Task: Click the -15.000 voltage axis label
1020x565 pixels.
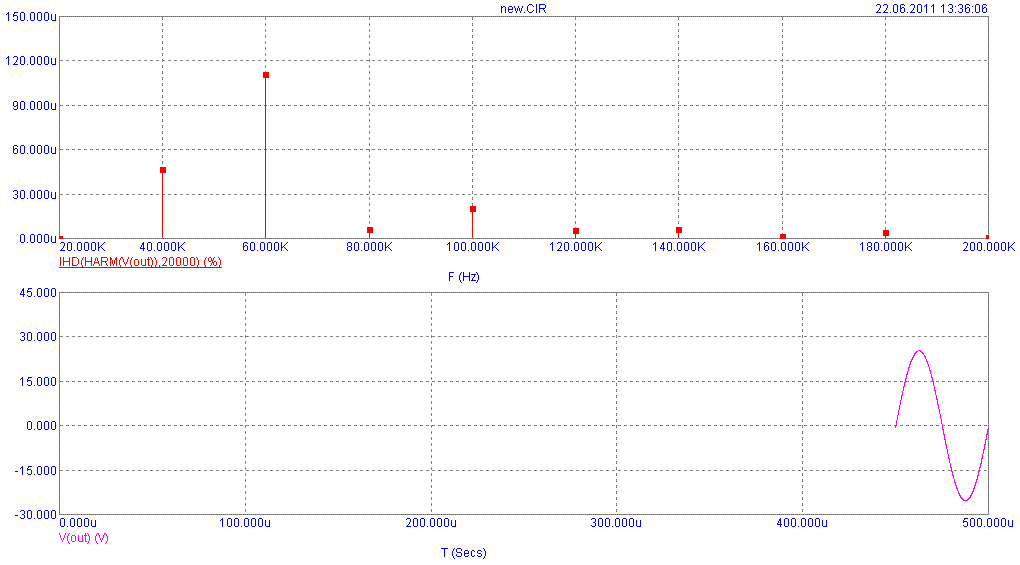Action: (x=36, y=471)
